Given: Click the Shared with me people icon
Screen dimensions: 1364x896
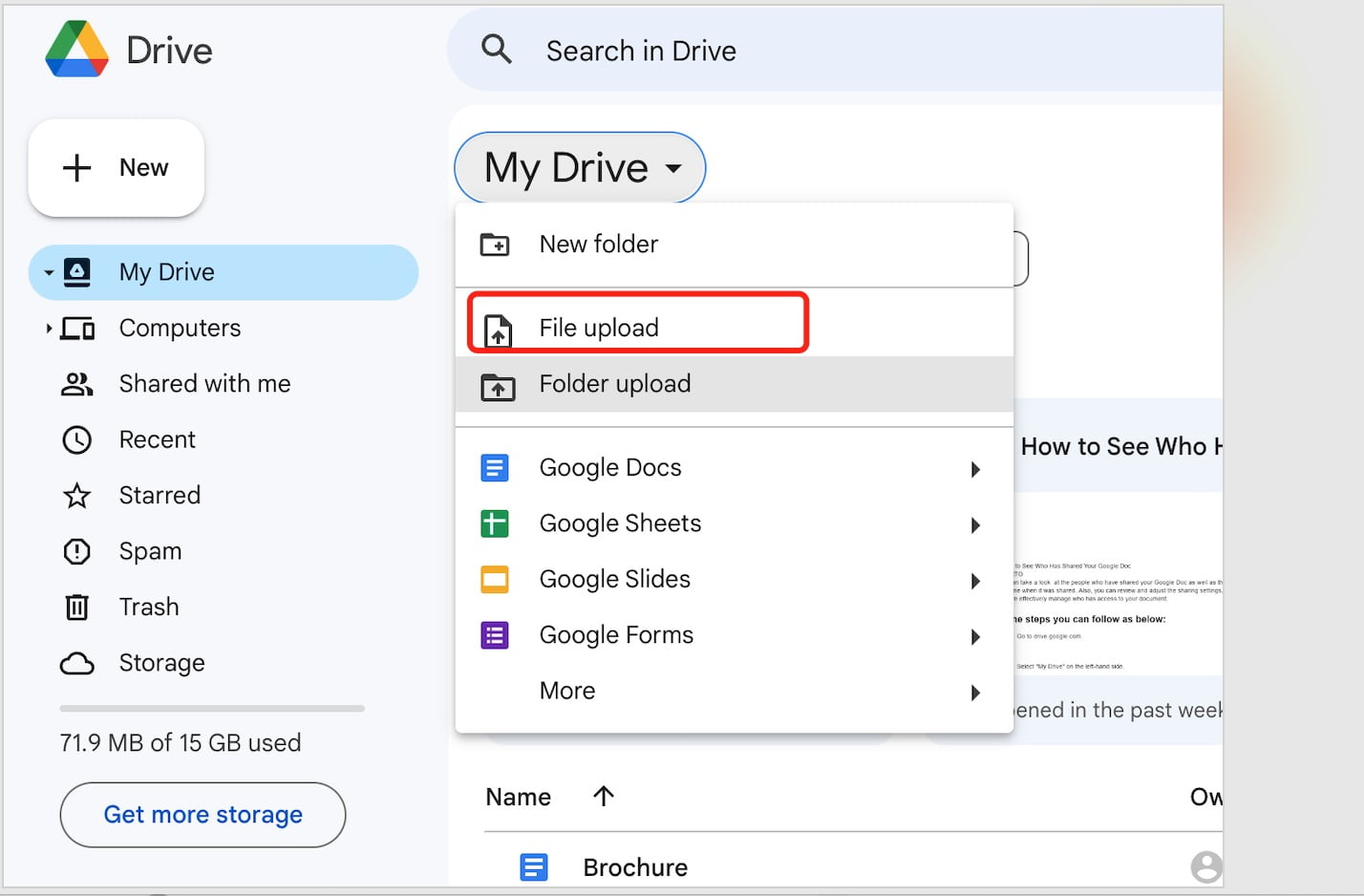Looking at the screenshot, I should tap(77, 384).
